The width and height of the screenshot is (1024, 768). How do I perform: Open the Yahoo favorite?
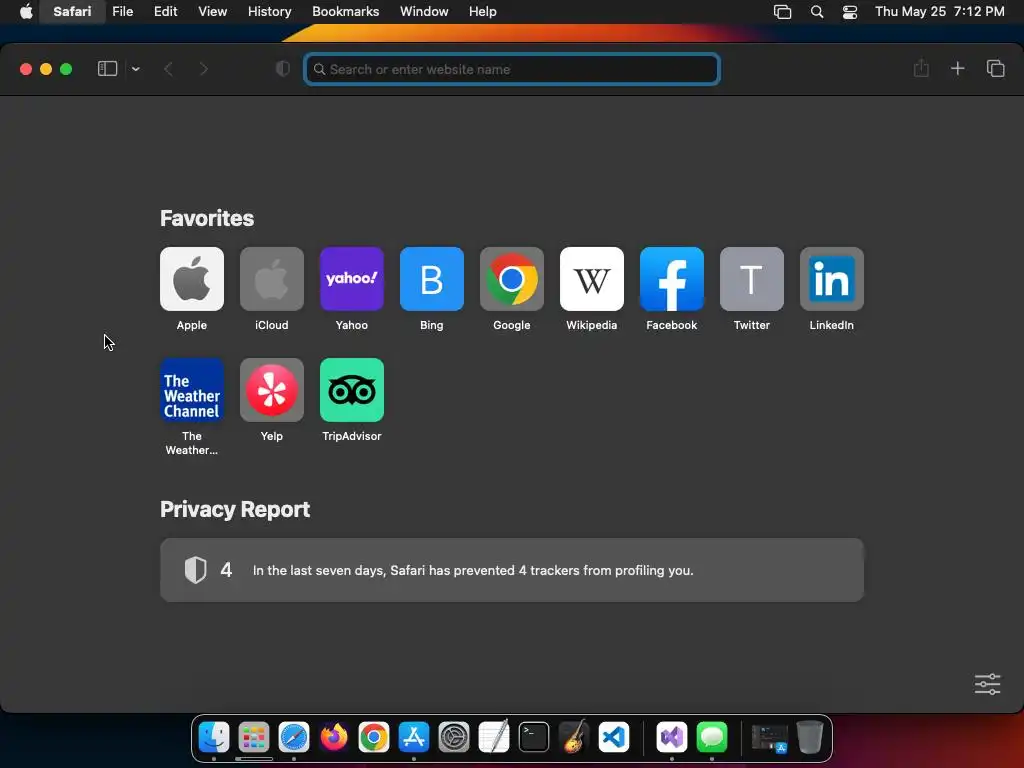[x=351, y=279]
